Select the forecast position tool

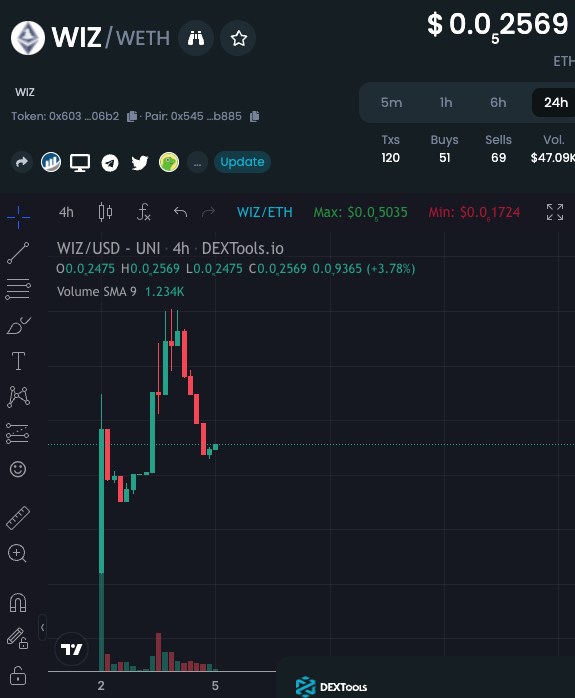(x=18, y=433)
